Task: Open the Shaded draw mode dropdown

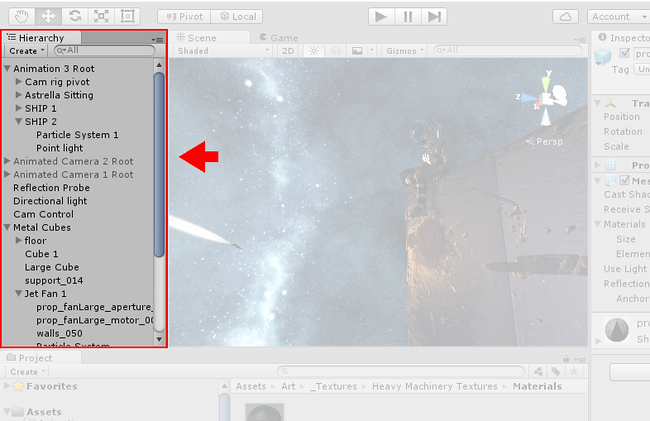Action: point(223,51)
